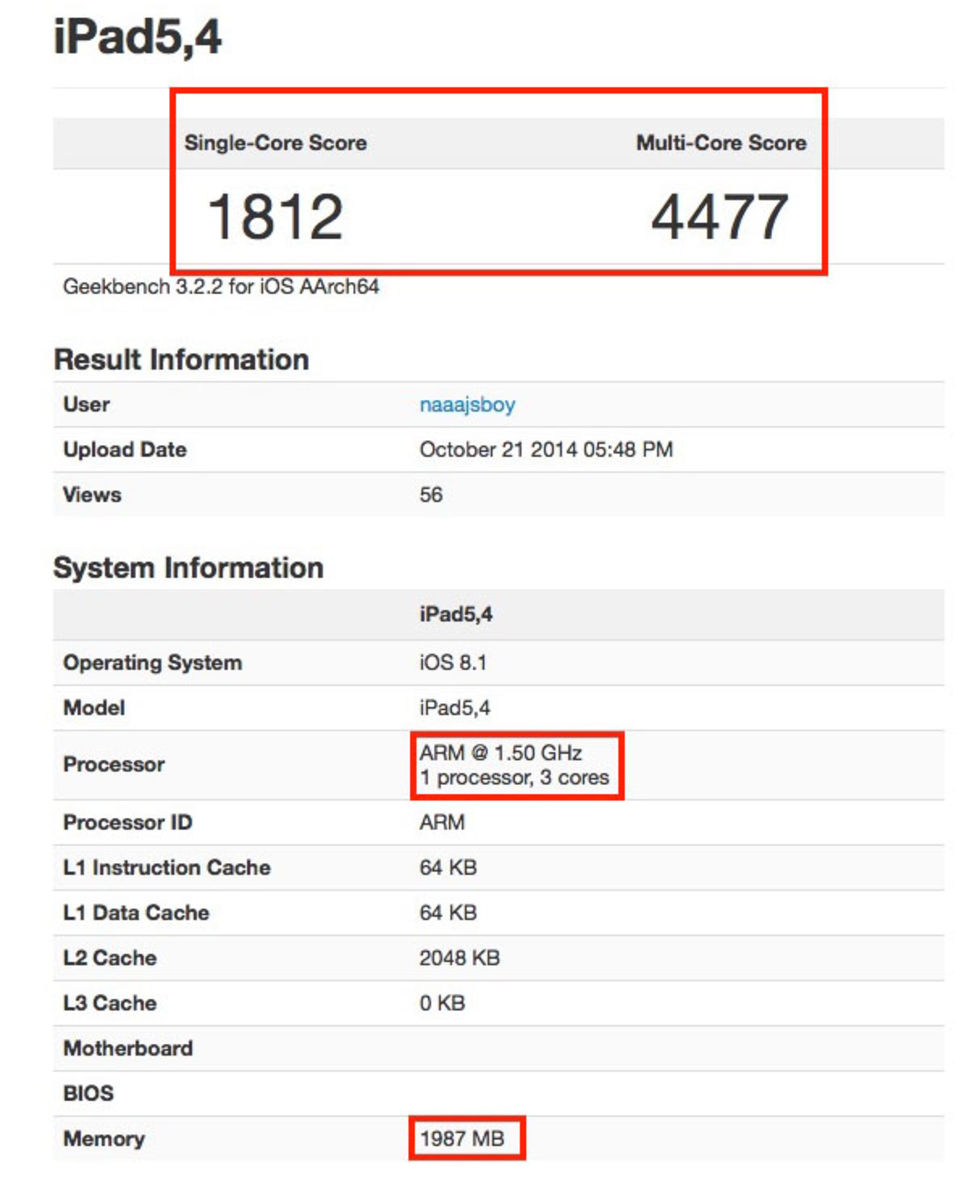Select the views count 56
This screenshot has height=1188, width=980.
[431, 495]
